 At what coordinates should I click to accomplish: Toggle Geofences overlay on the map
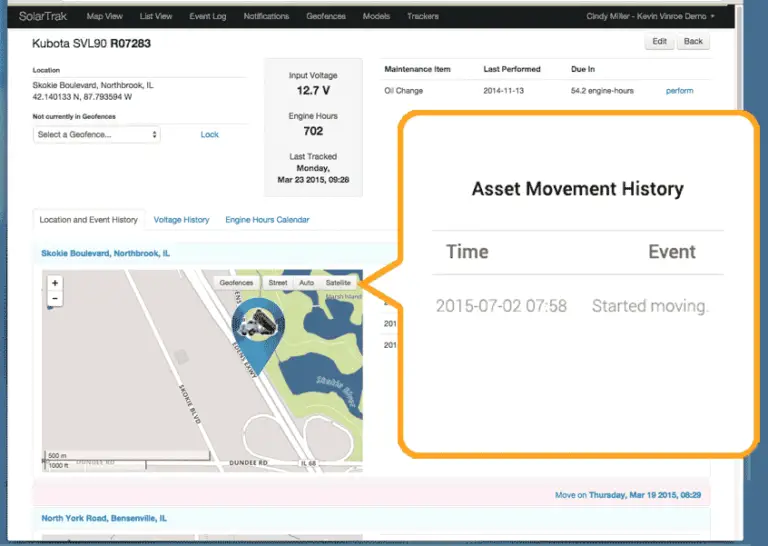click(x=237, y=283)
